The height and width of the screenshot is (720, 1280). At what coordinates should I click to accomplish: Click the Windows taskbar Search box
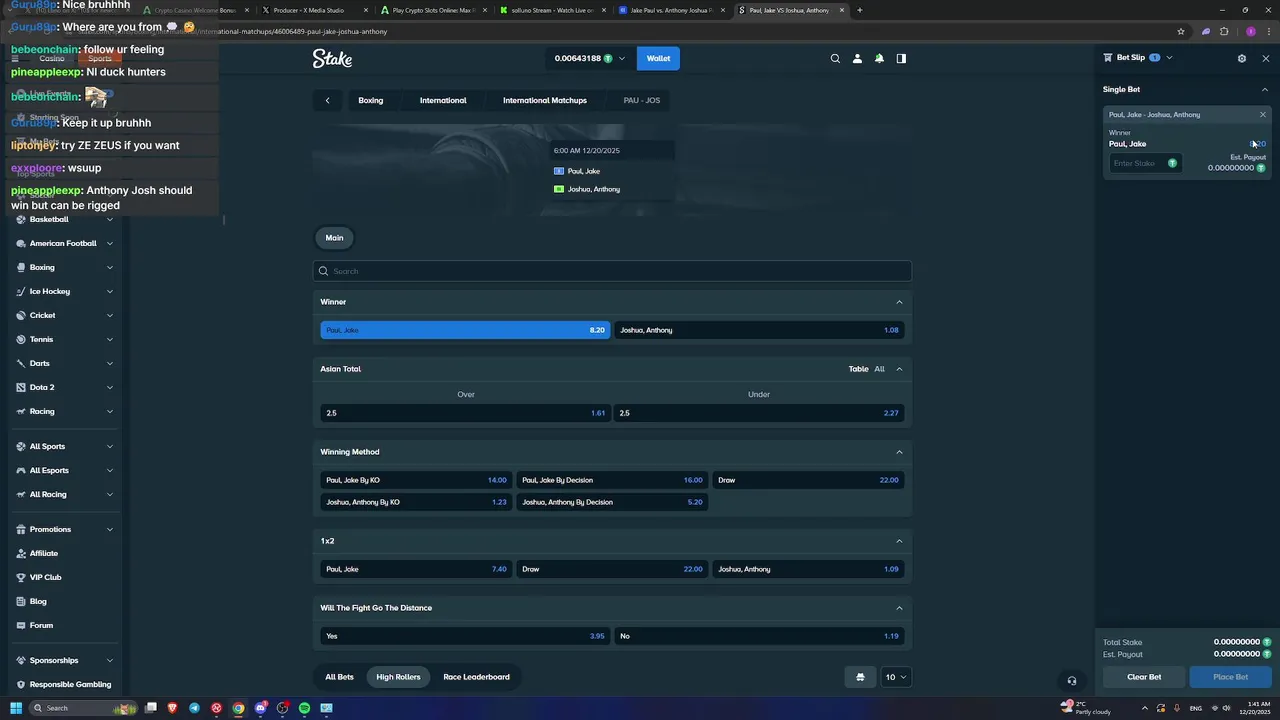(82, 708)
